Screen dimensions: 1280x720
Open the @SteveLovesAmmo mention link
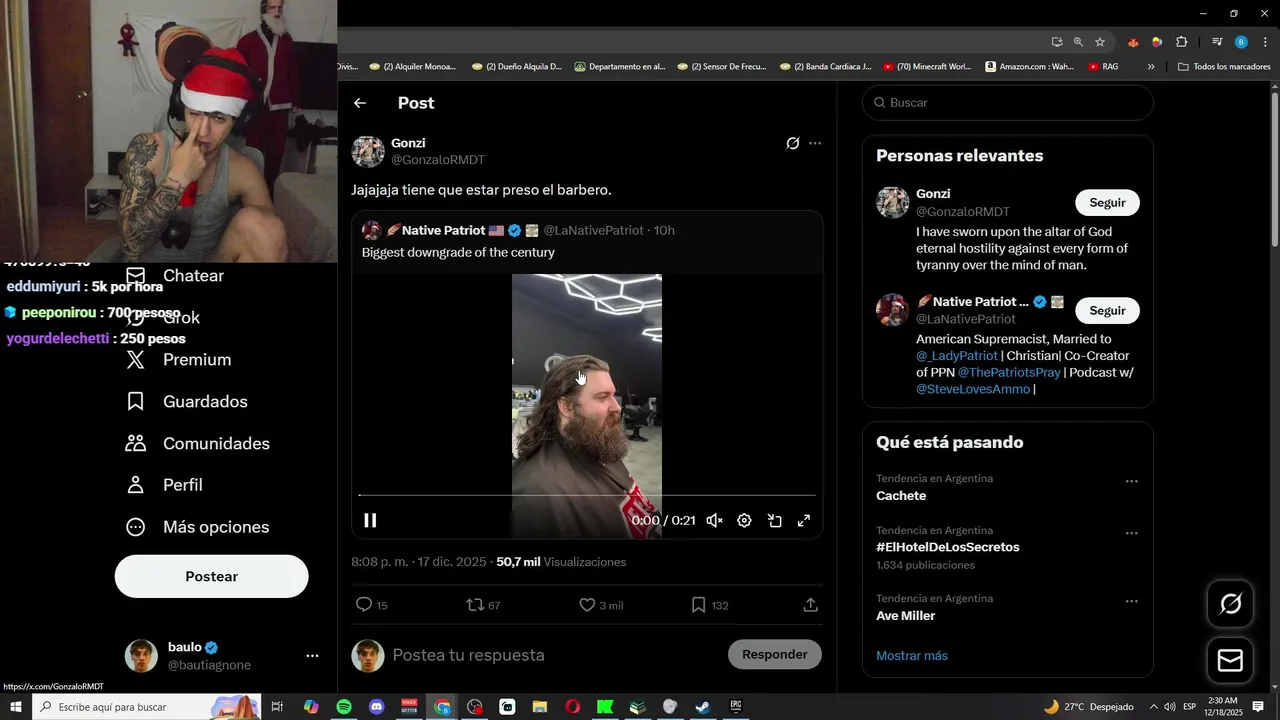click(973, 389)
